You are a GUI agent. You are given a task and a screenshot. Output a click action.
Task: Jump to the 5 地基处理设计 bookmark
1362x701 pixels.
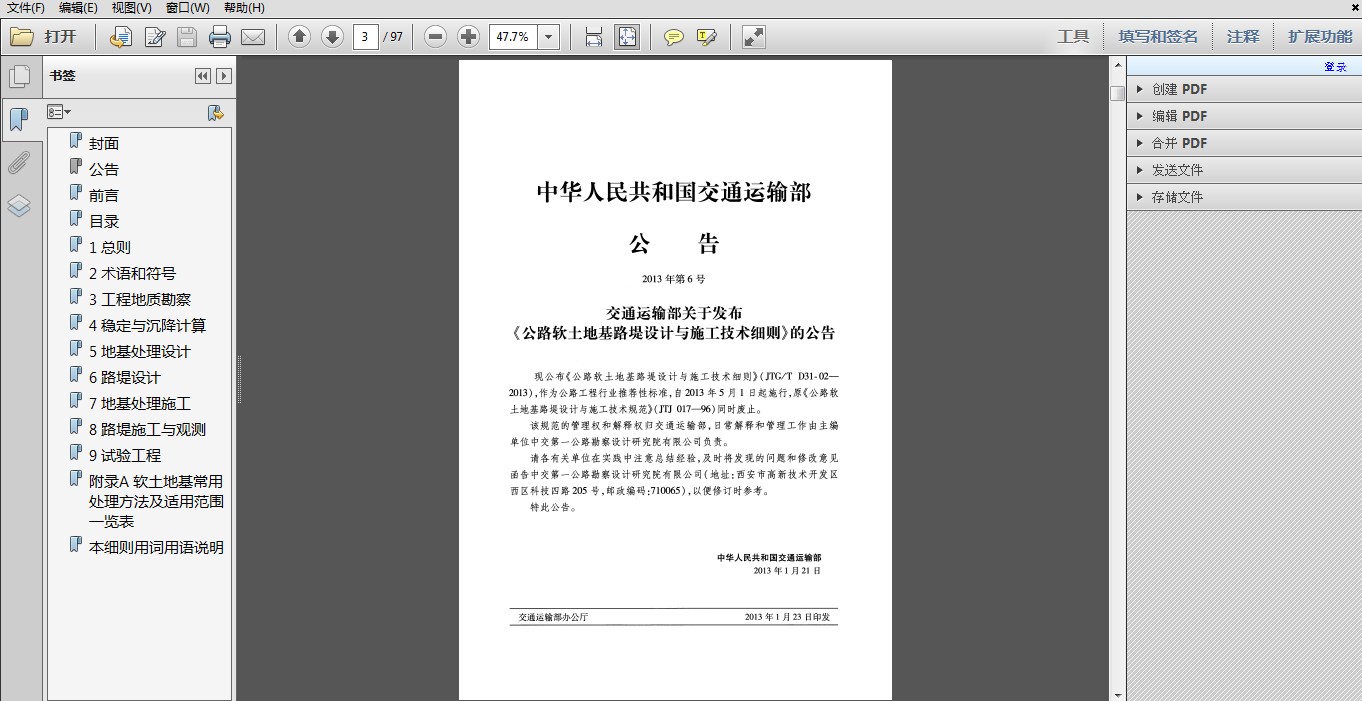tap(139, 351)
